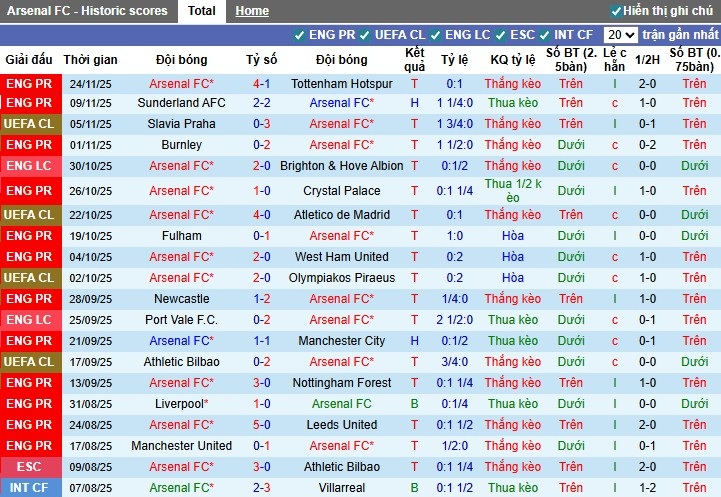Select the Total tab
Viewport: 721px width, 497px height.
point(201,11)
